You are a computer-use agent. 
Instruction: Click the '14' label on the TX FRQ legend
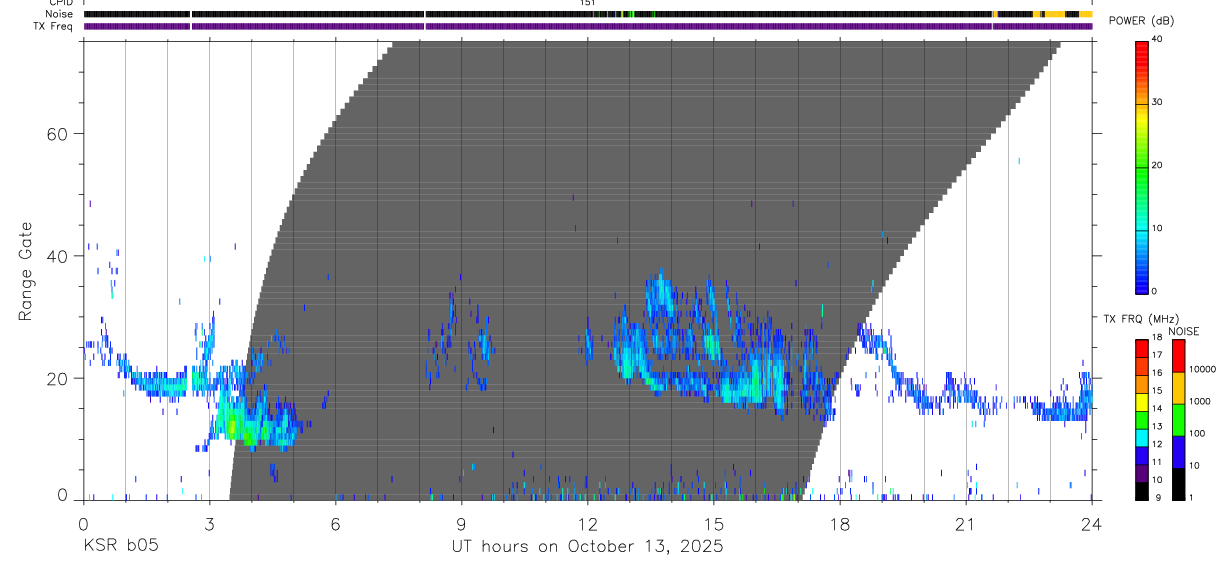tap(1155, 408)
